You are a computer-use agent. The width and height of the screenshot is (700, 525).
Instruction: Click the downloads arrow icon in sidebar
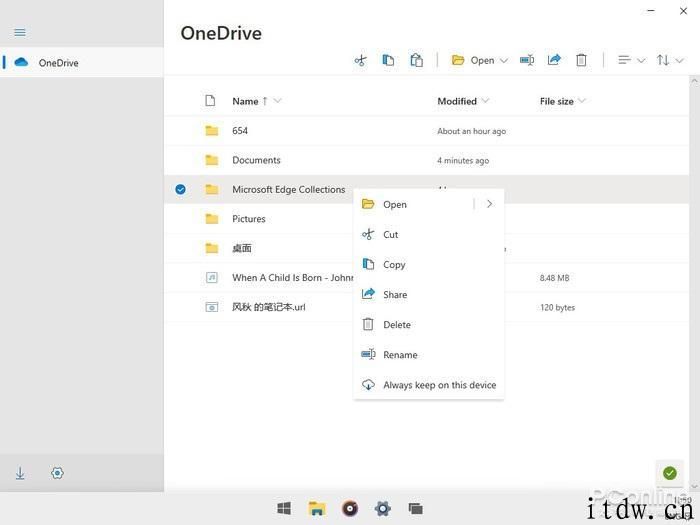[20, 473]
